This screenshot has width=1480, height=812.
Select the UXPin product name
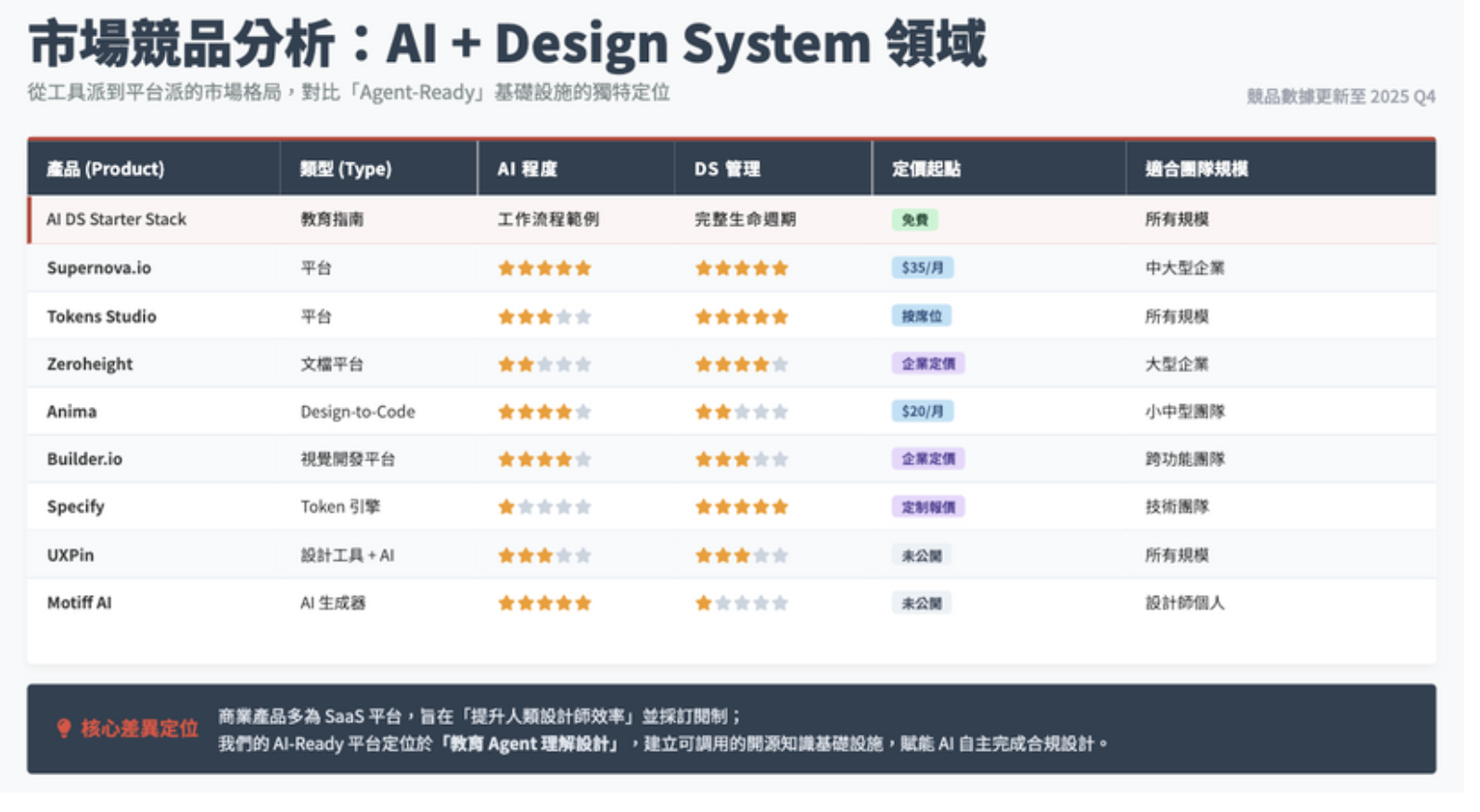click(x=70, y=555)
